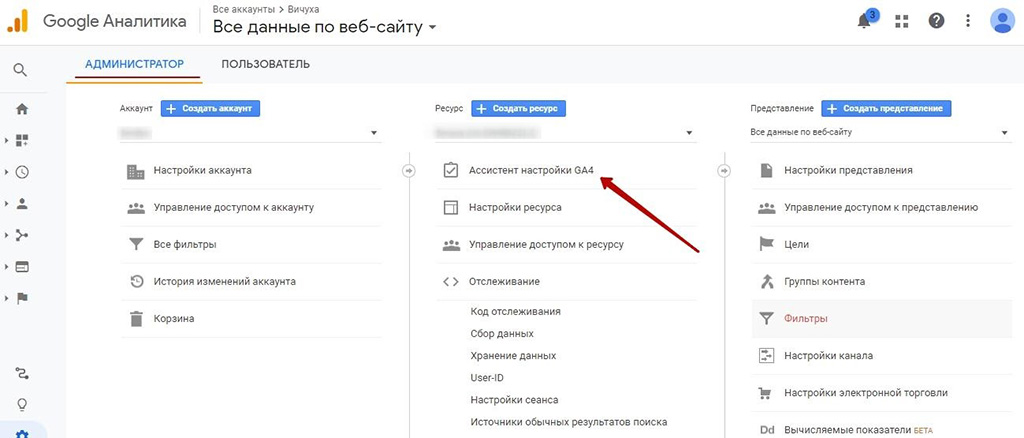Switch to the ПОЛЬЗОВАТЕЛЬ tab
The image size is (1024, 438).
click(x=266, y=65)
